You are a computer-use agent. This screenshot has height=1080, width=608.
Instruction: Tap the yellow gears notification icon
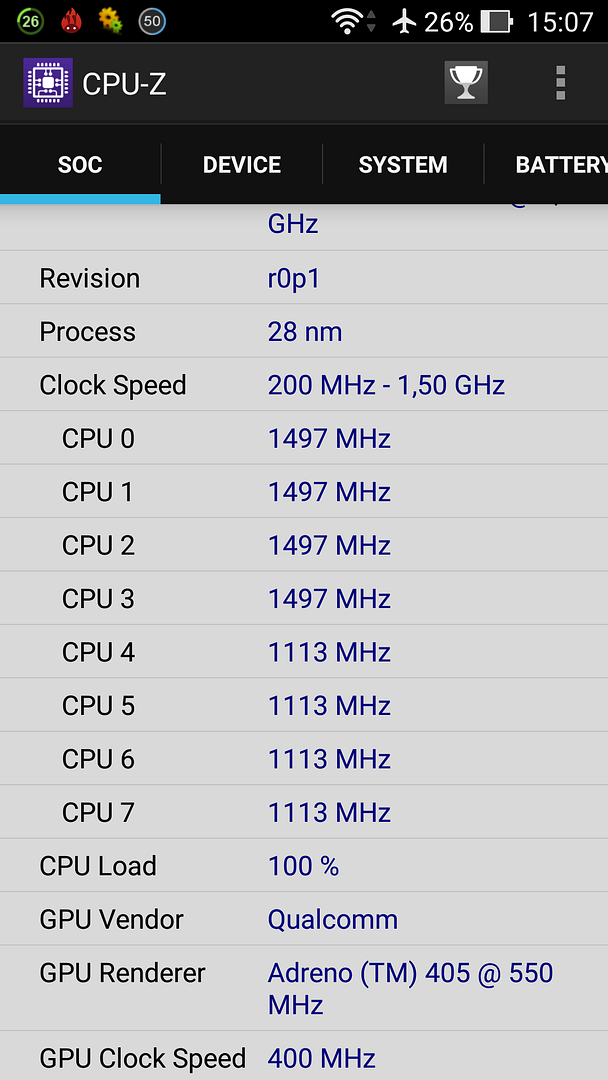pos(110,21)
